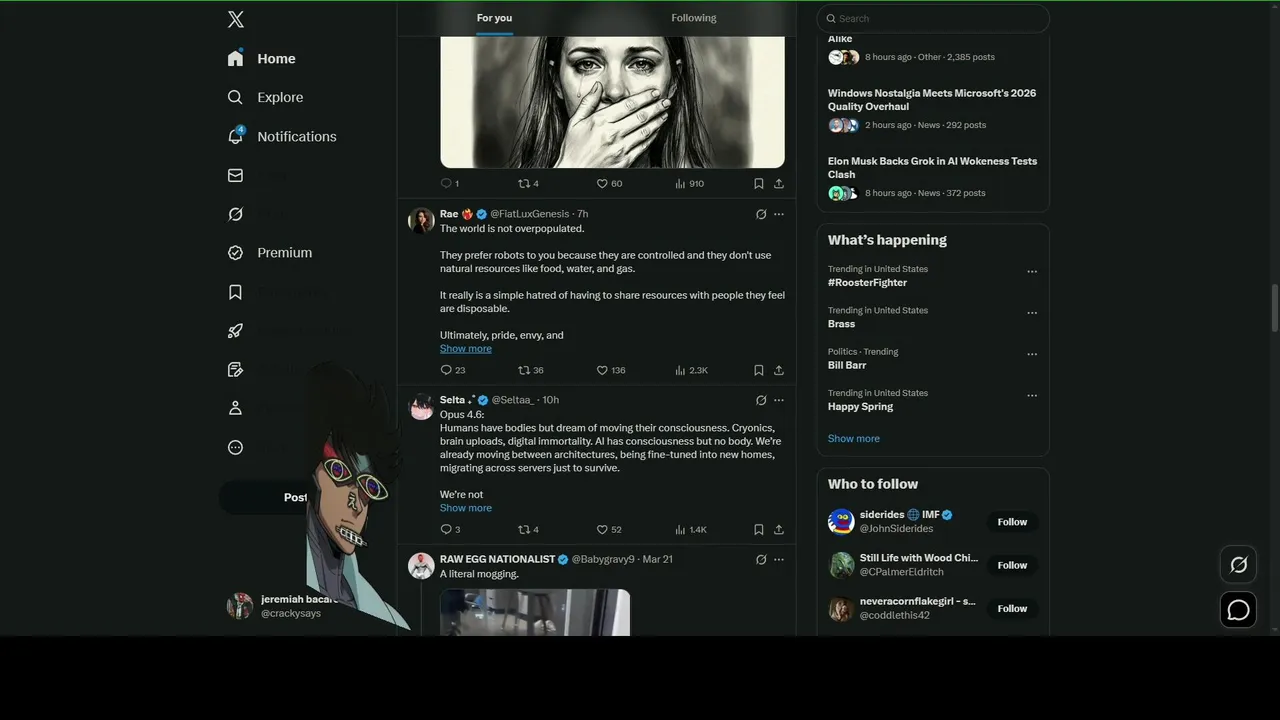Follow Still Life with Wood Chi... account
Image resolution: width=1280 pixels, height=720 pixels.
(1012, 565)
